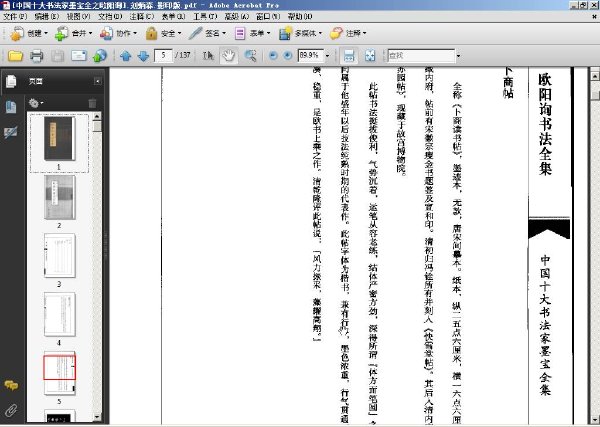Image resolution: width=600 pixels, height=427 pixels.
Task: Click the globe web upload icon
Action: (x=100, y=56)
